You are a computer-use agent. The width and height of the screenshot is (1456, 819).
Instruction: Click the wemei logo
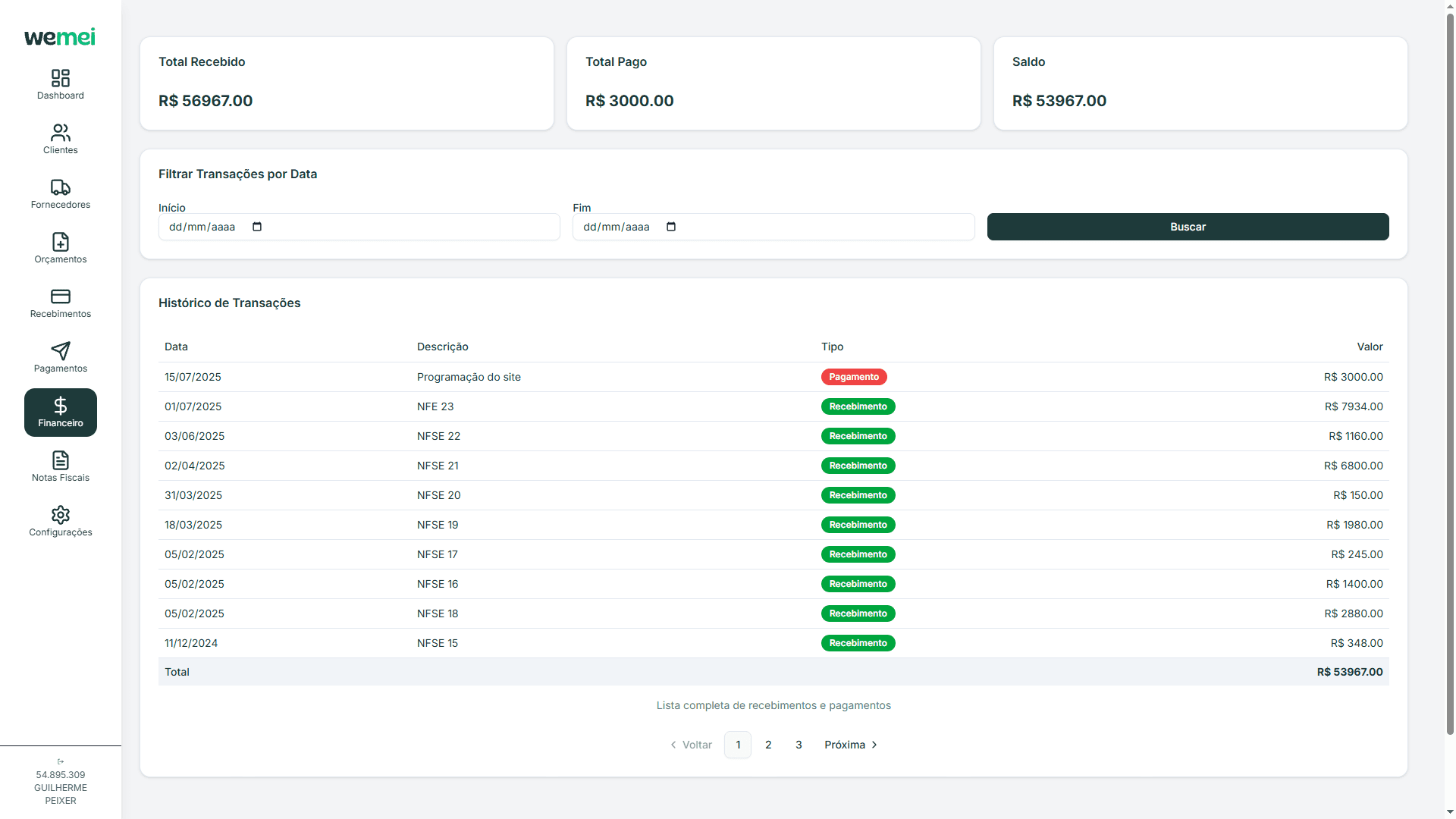60,37
